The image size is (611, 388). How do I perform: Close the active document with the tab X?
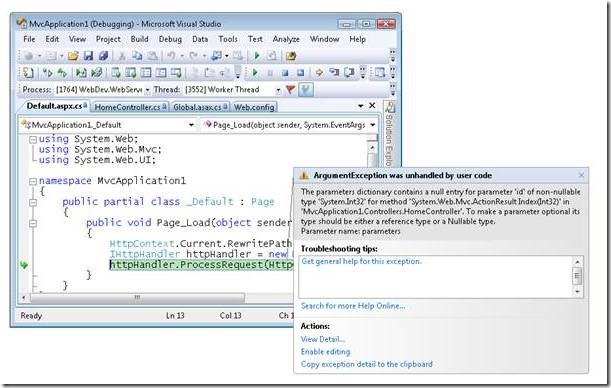coord(372,106)
